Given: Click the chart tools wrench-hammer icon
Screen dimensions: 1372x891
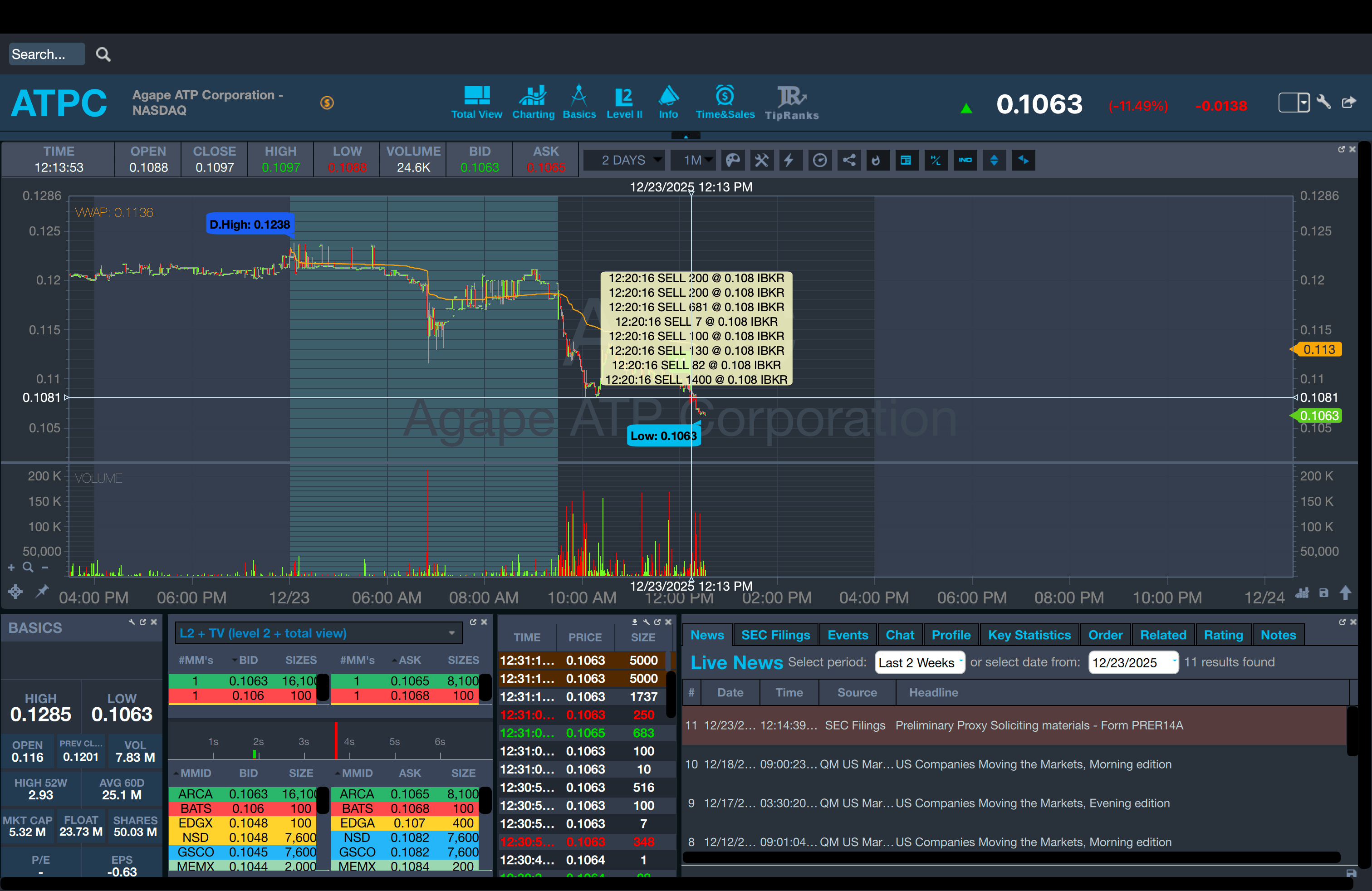Looking at the screenshot, I should 761,160.
